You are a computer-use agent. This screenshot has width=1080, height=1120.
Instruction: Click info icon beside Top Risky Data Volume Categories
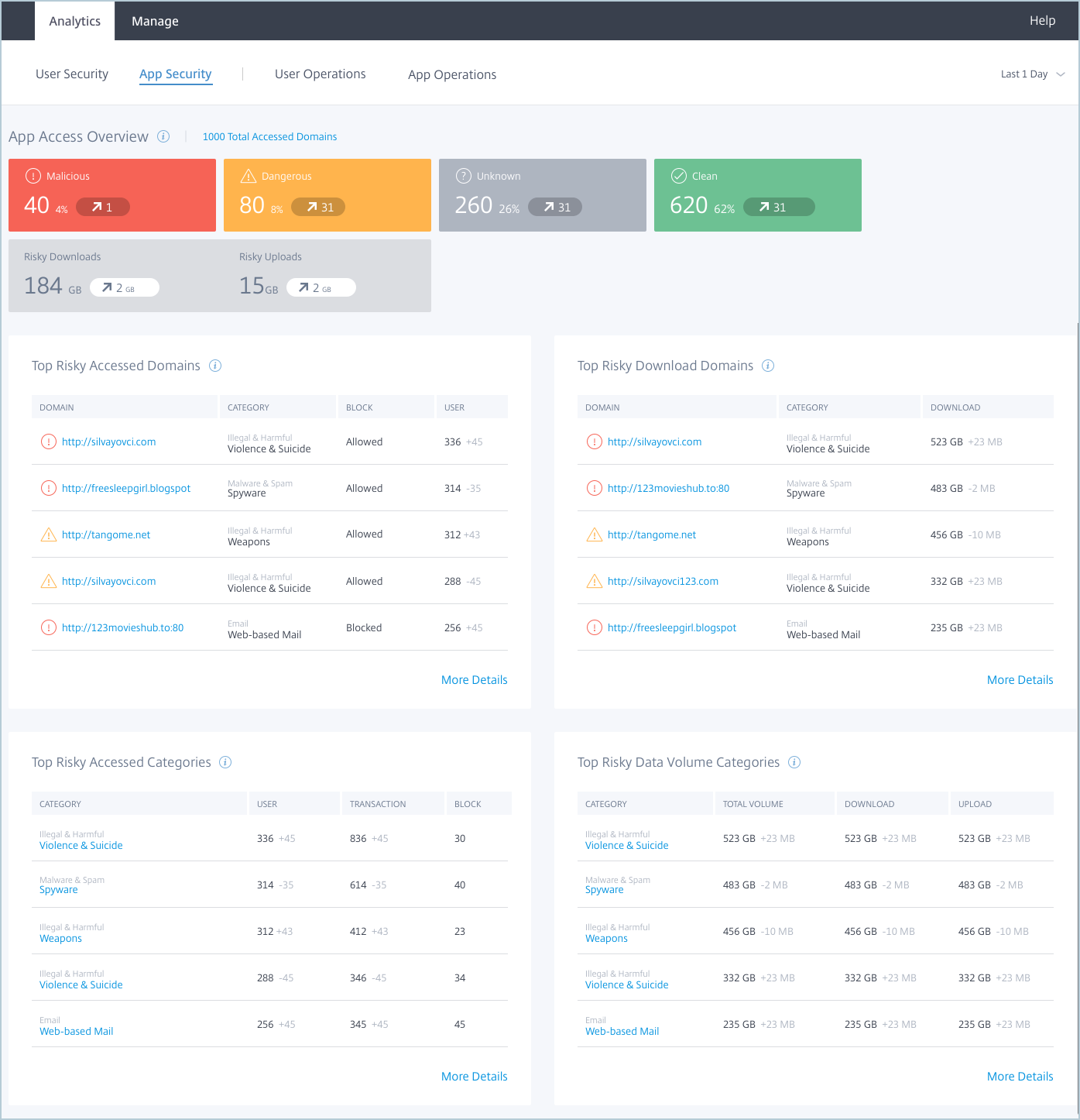(794, 762)
